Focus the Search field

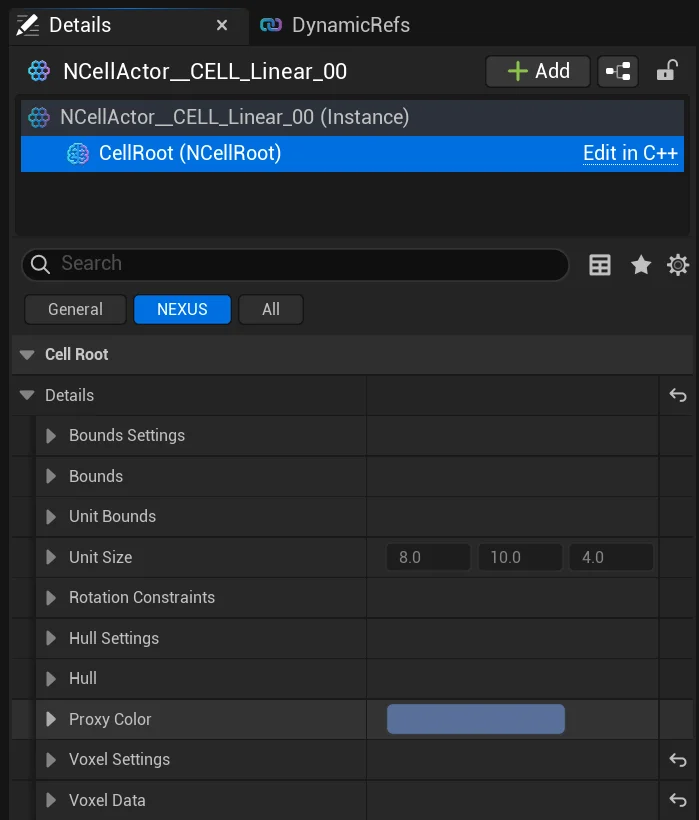pos(295,264)
